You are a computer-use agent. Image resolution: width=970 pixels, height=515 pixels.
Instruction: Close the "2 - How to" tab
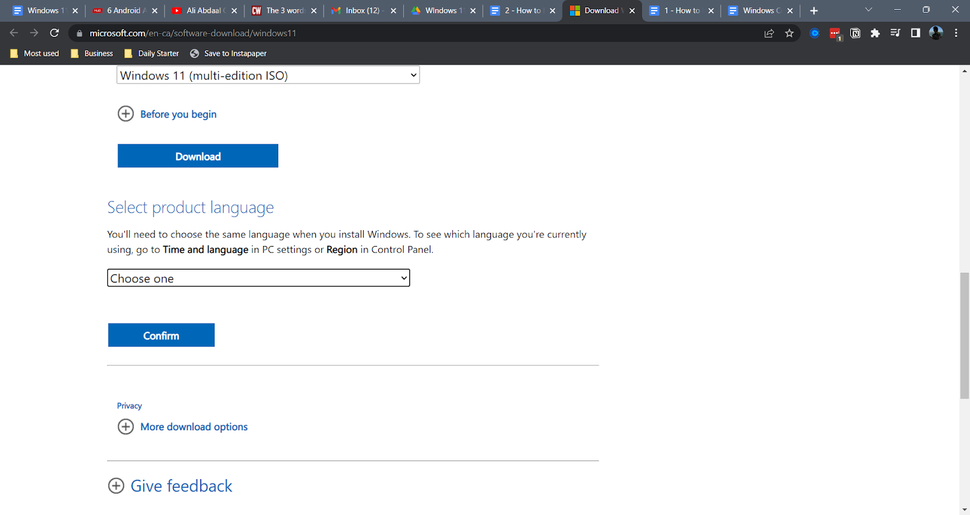552,11
